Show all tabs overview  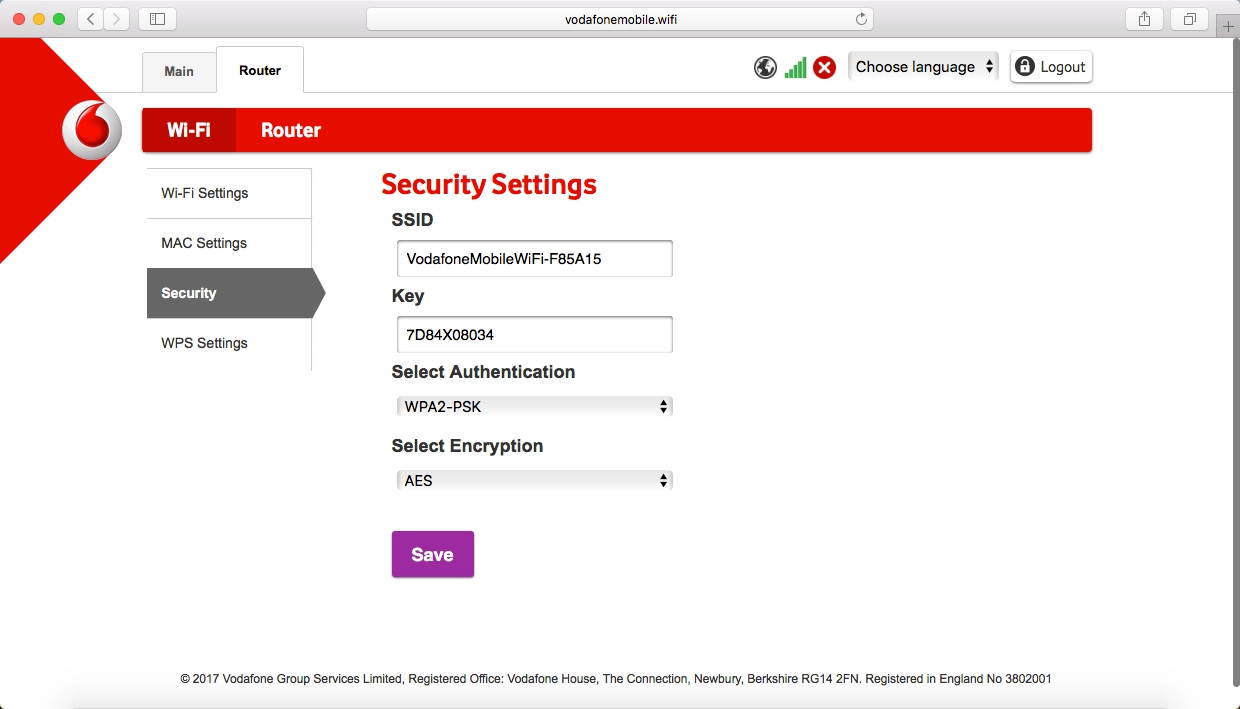tap(1190, 19)
